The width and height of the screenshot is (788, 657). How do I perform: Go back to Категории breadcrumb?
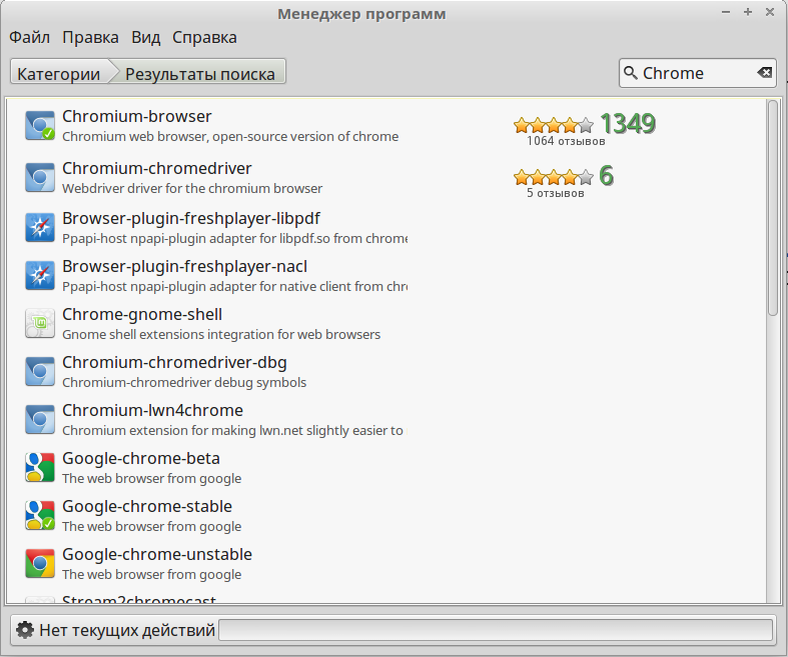coord(59,73)
